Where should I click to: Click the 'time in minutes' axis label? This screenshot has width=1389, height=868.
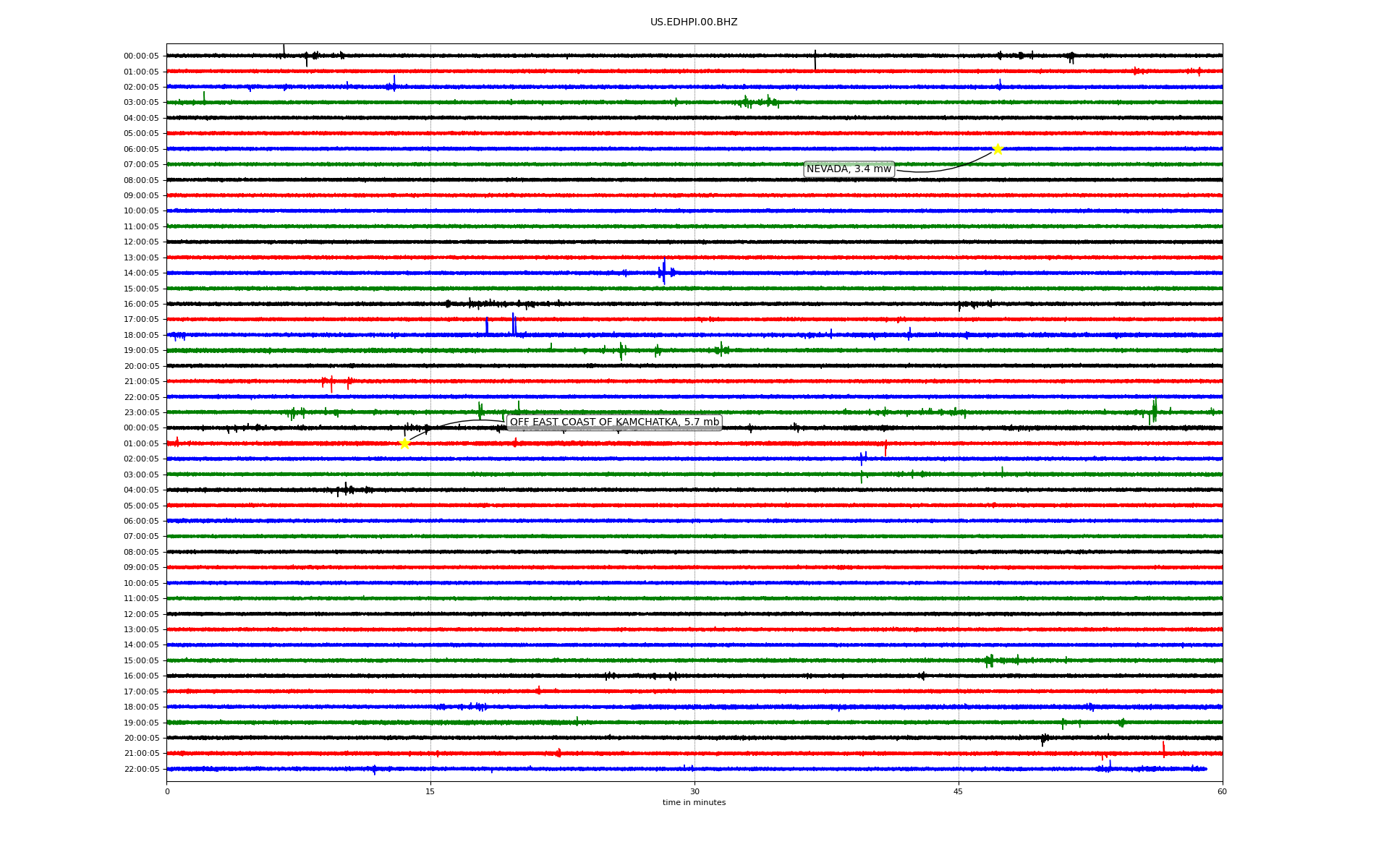[693, 802]
